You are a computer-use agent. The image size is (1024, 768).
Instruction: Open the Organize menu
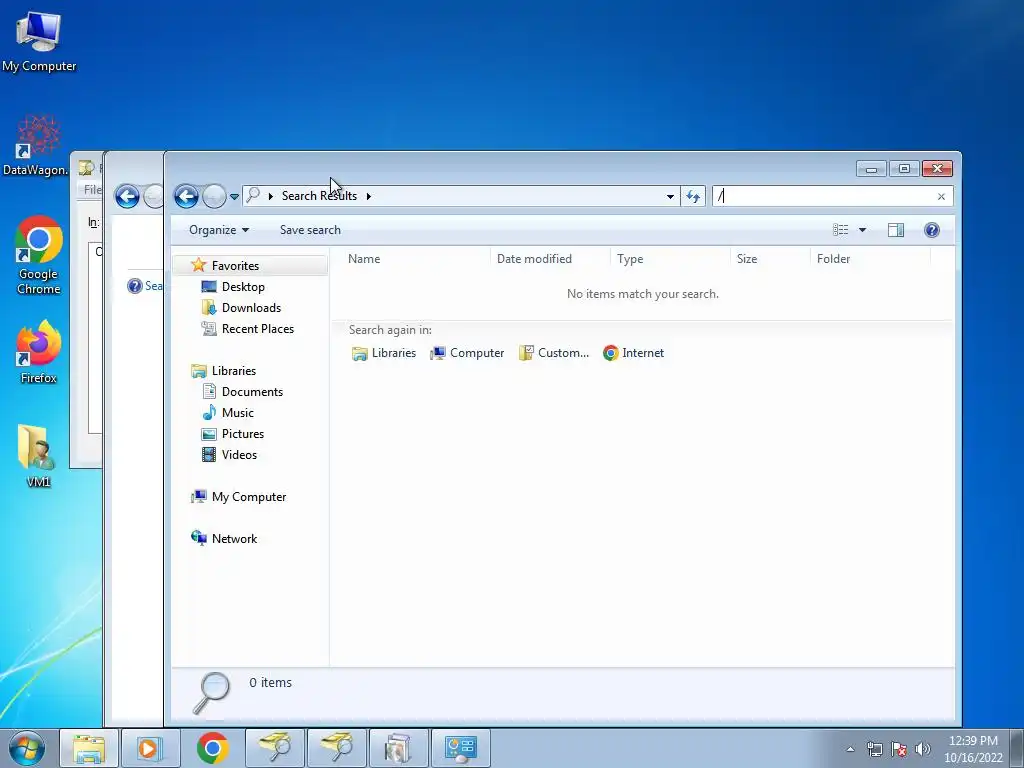(219, 230)
